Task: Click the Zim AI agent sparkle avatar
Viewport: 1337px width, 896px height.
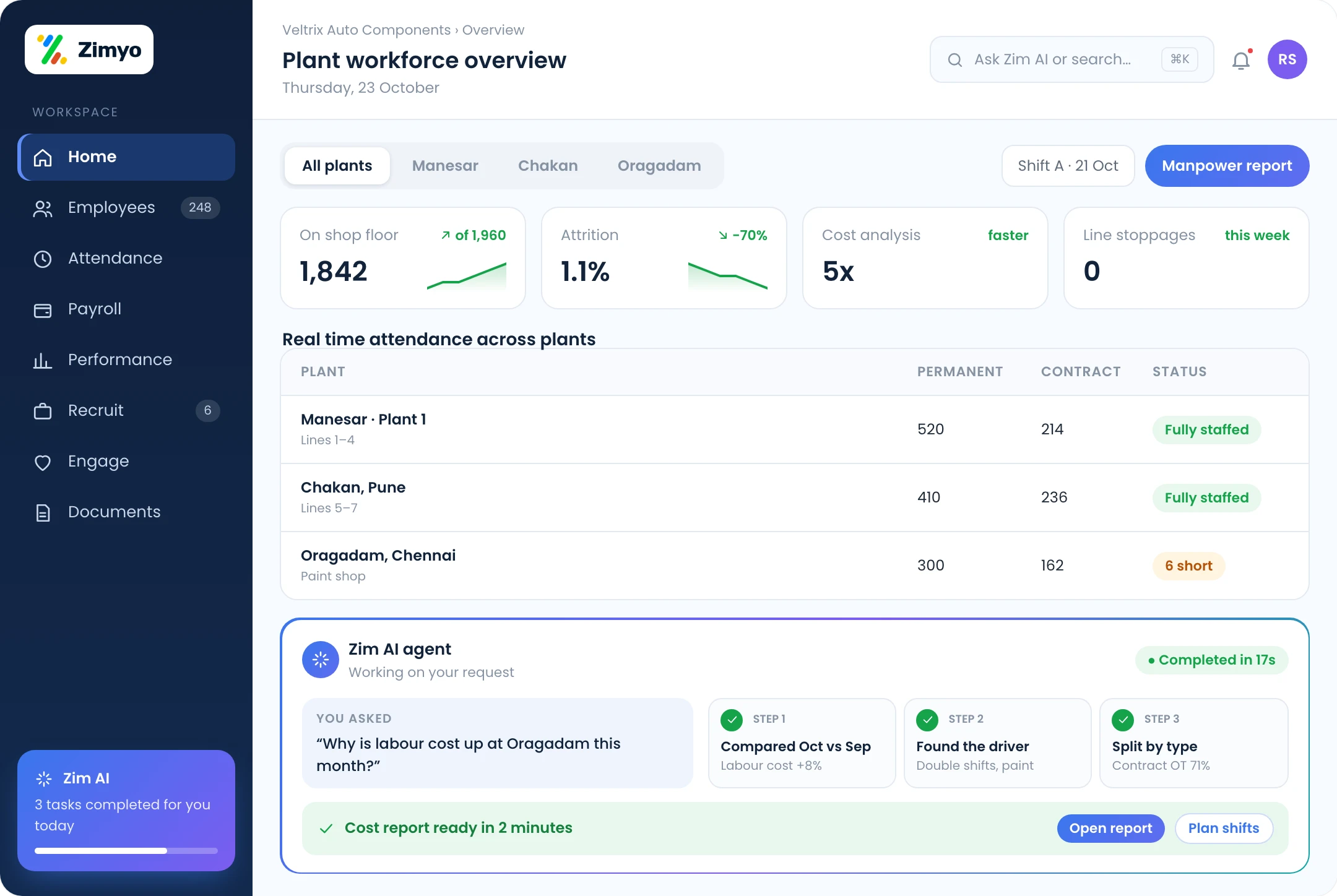Action: click(x=321, y=660)
